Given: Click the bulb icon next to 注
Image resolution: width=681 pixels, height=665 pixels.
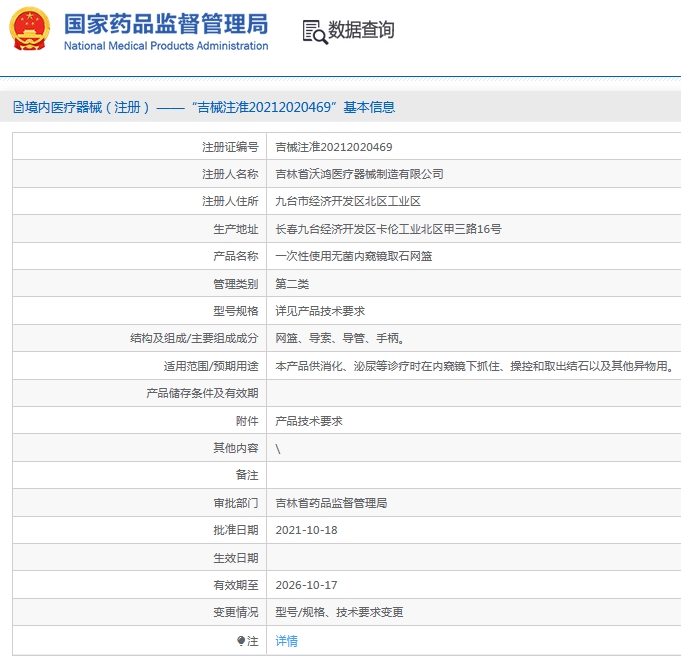Looking at the screenshot, I should click(241, 641).
